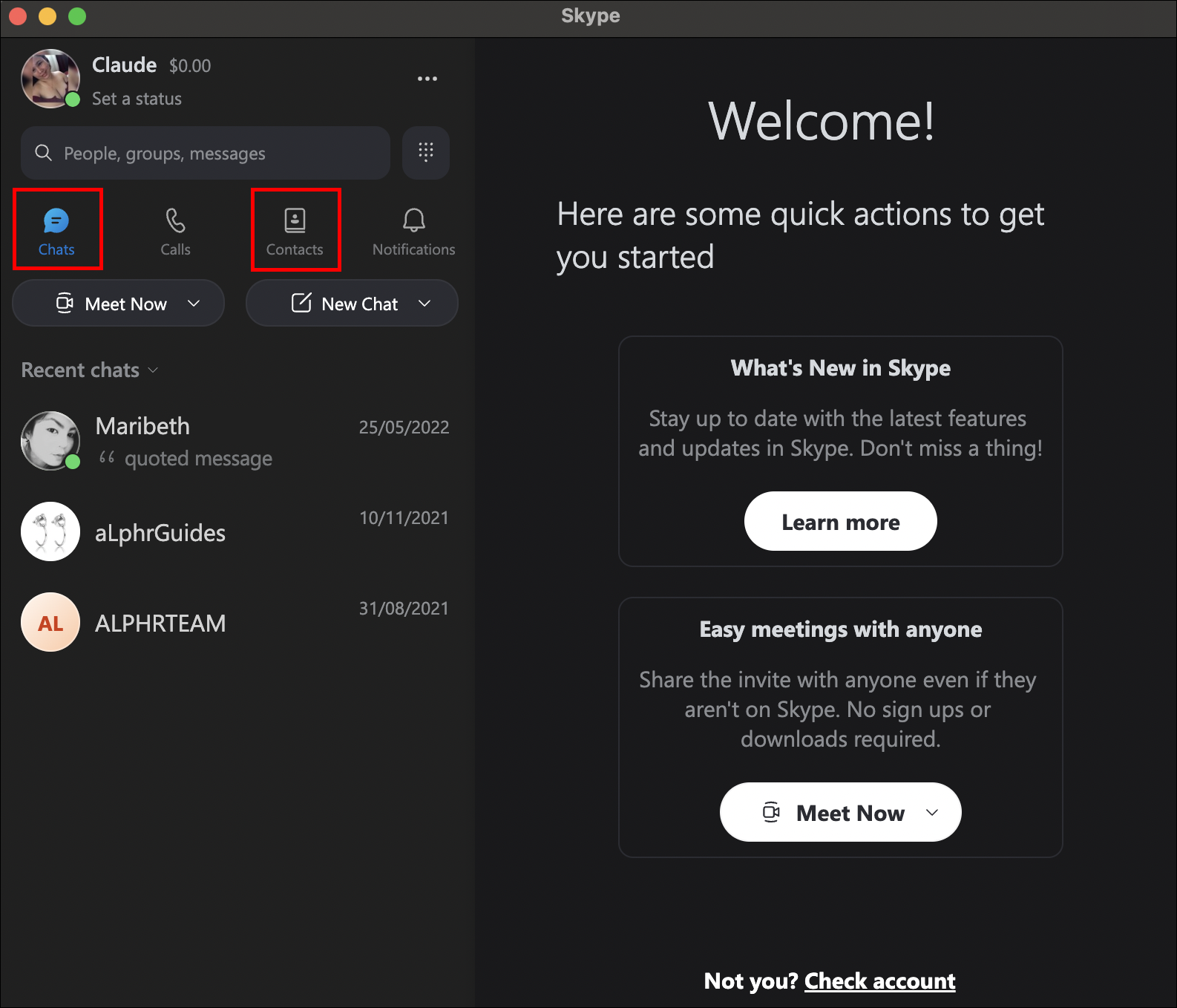Open the dial pad icon
The image size is (1177, 1008).
426,153
